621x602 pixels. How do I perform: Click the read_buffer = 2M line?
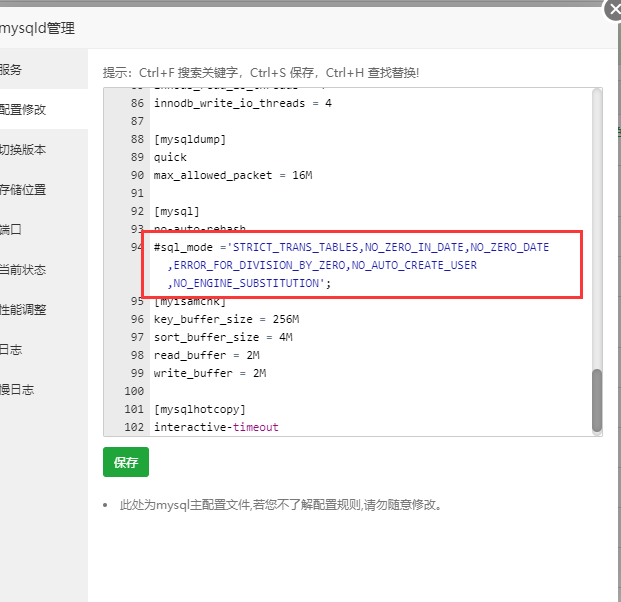pyautogui.click(x=206, y=355)
